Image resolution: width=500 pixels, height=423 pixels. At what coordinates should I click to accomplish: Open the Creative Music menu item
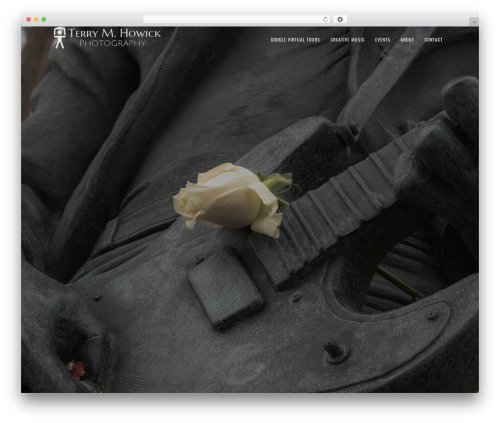pos(347,40)
